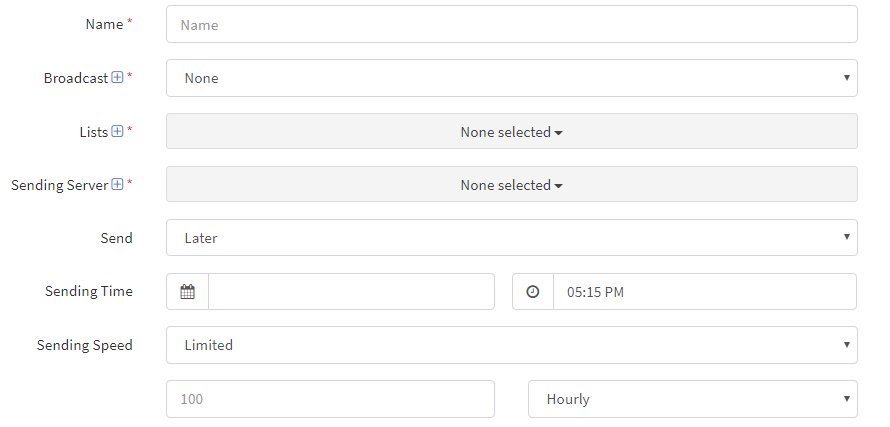Image resolution: width=890 pixels, height=427 pixels.
Task: Click the plus icon beside Lists label
Action: (x=117, y=131)
